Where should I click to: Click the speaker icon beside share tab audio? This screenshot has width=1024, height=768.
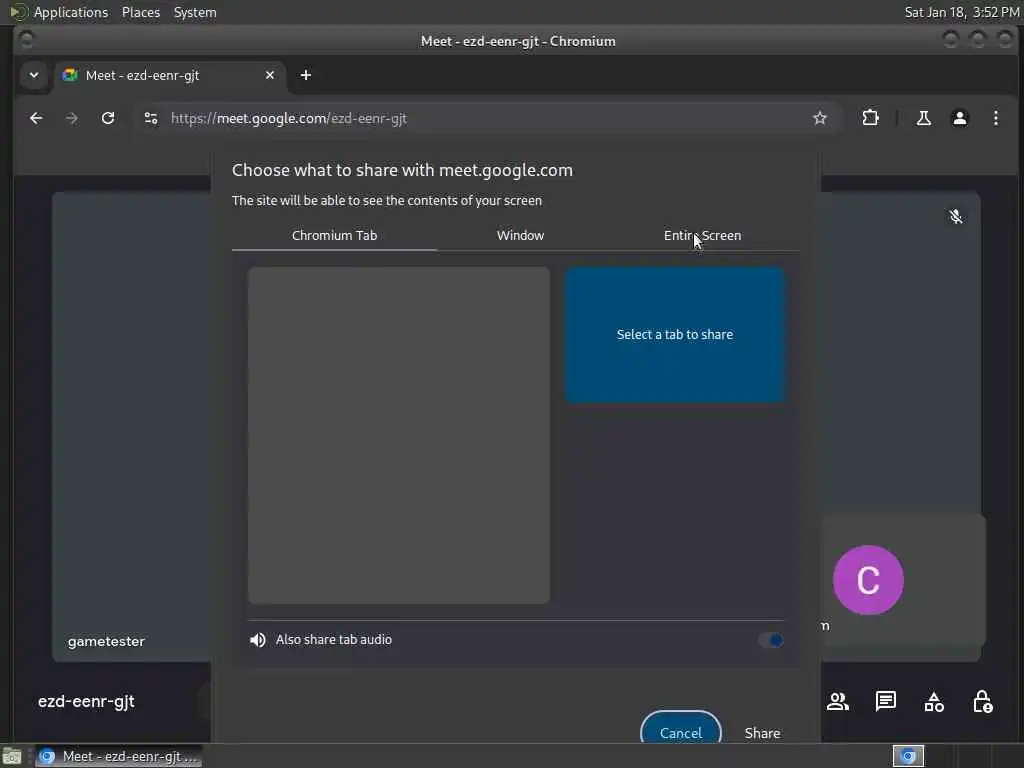pyautogui.click(x=258, y=640)
